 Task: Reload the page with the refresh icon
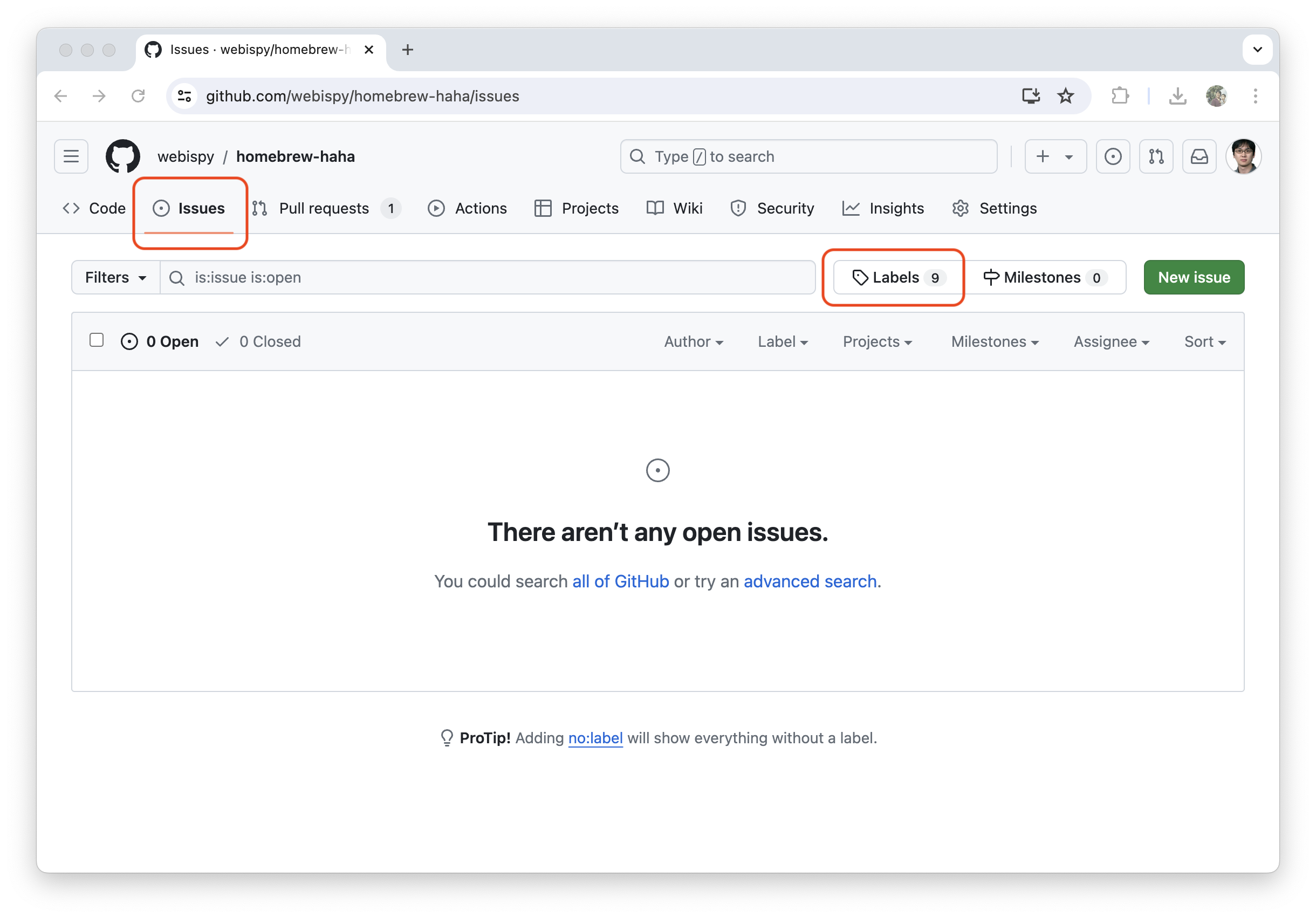tap(138, 95)
